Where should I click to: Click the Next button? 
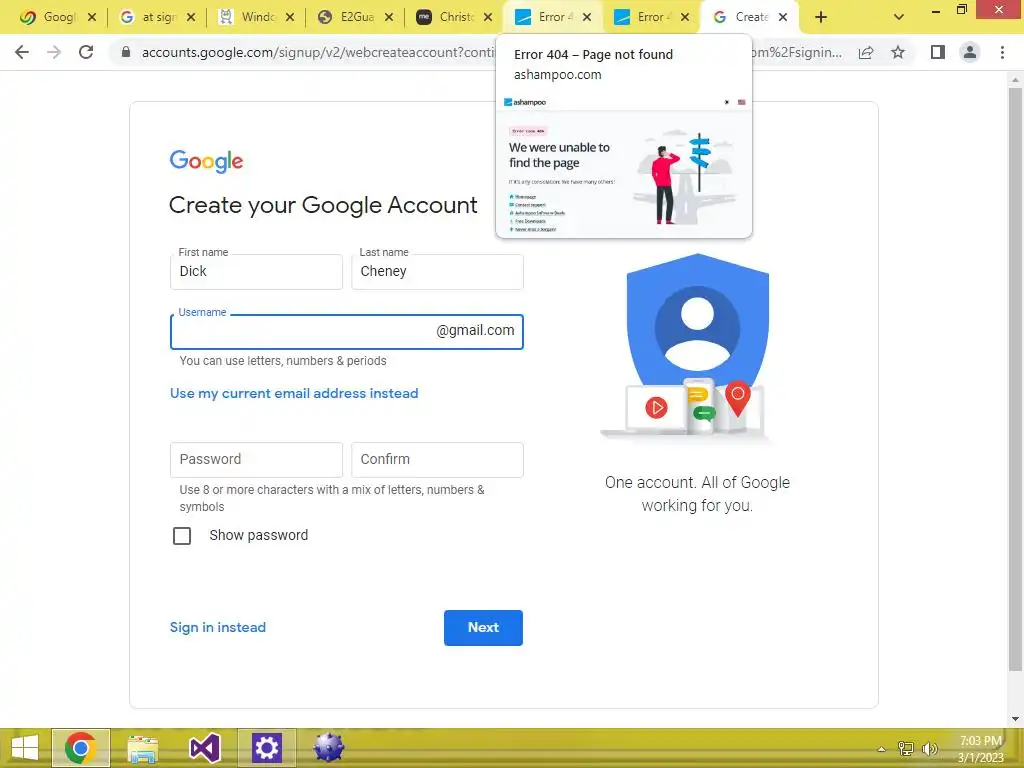(483, 628)
